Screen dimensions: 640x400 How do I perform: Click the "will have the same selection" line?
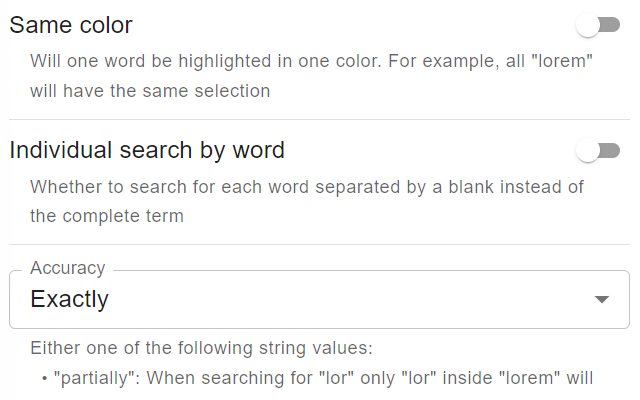pyautogui.click(x=150, y=91)
